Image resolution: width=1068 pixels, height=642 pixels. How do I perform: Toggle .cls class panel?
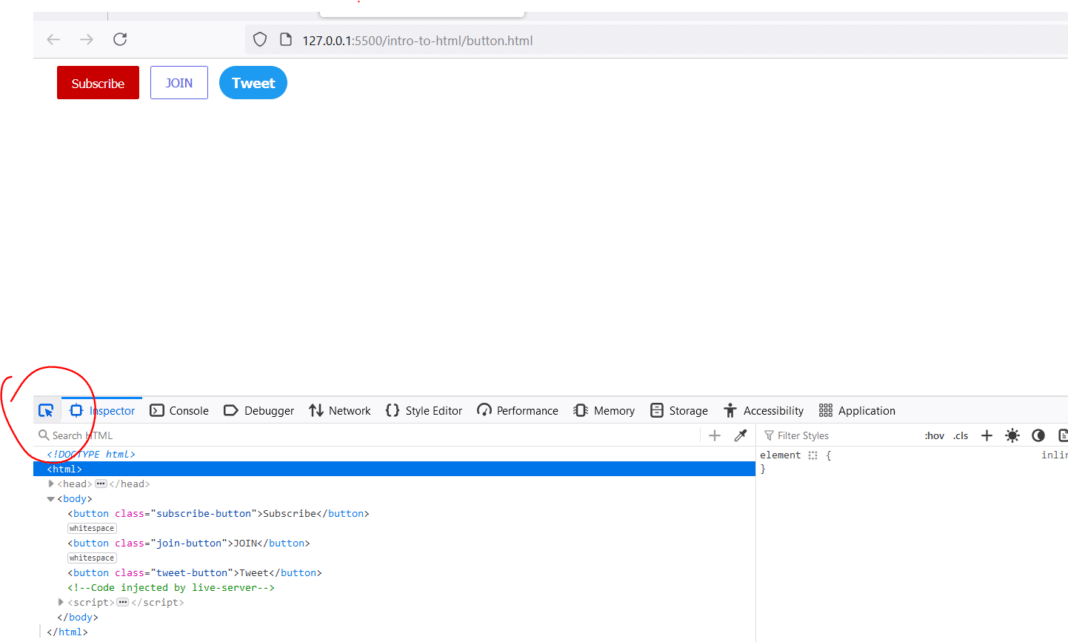960,436
